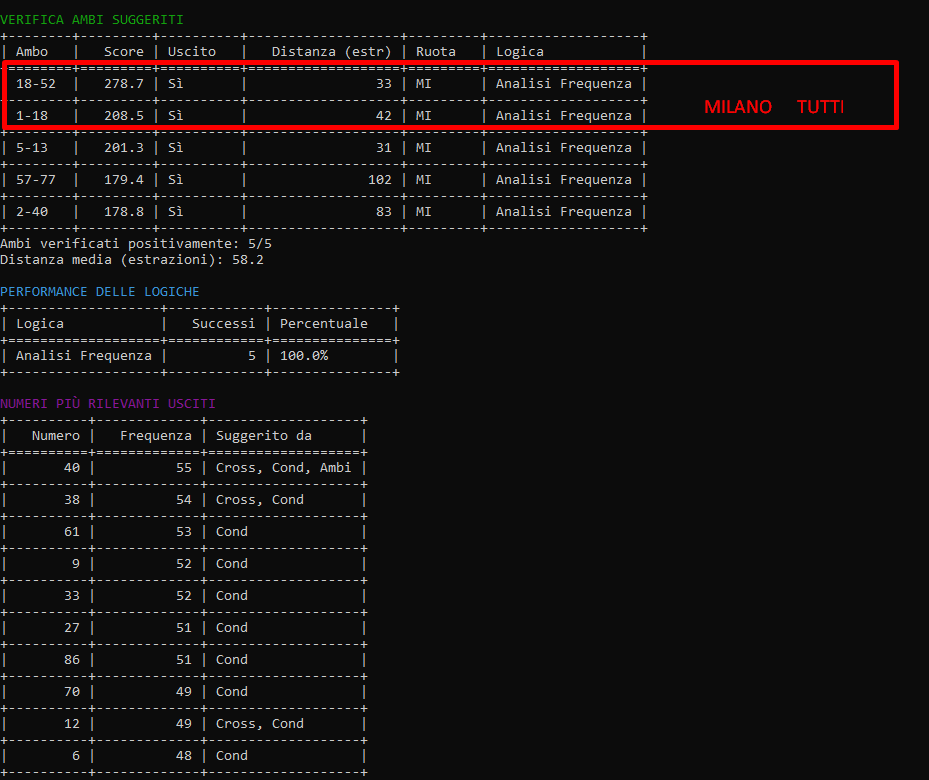Click score value 278.7

(x=124, y=84)
